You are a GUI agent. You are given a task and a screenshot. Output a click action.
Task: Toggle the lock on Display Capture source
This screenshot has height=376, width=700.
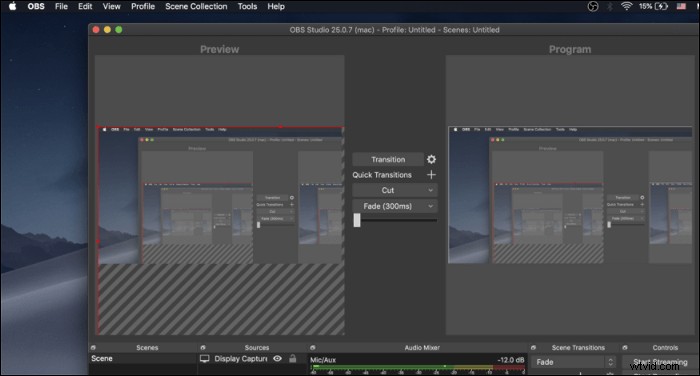[x=293, y=359]
